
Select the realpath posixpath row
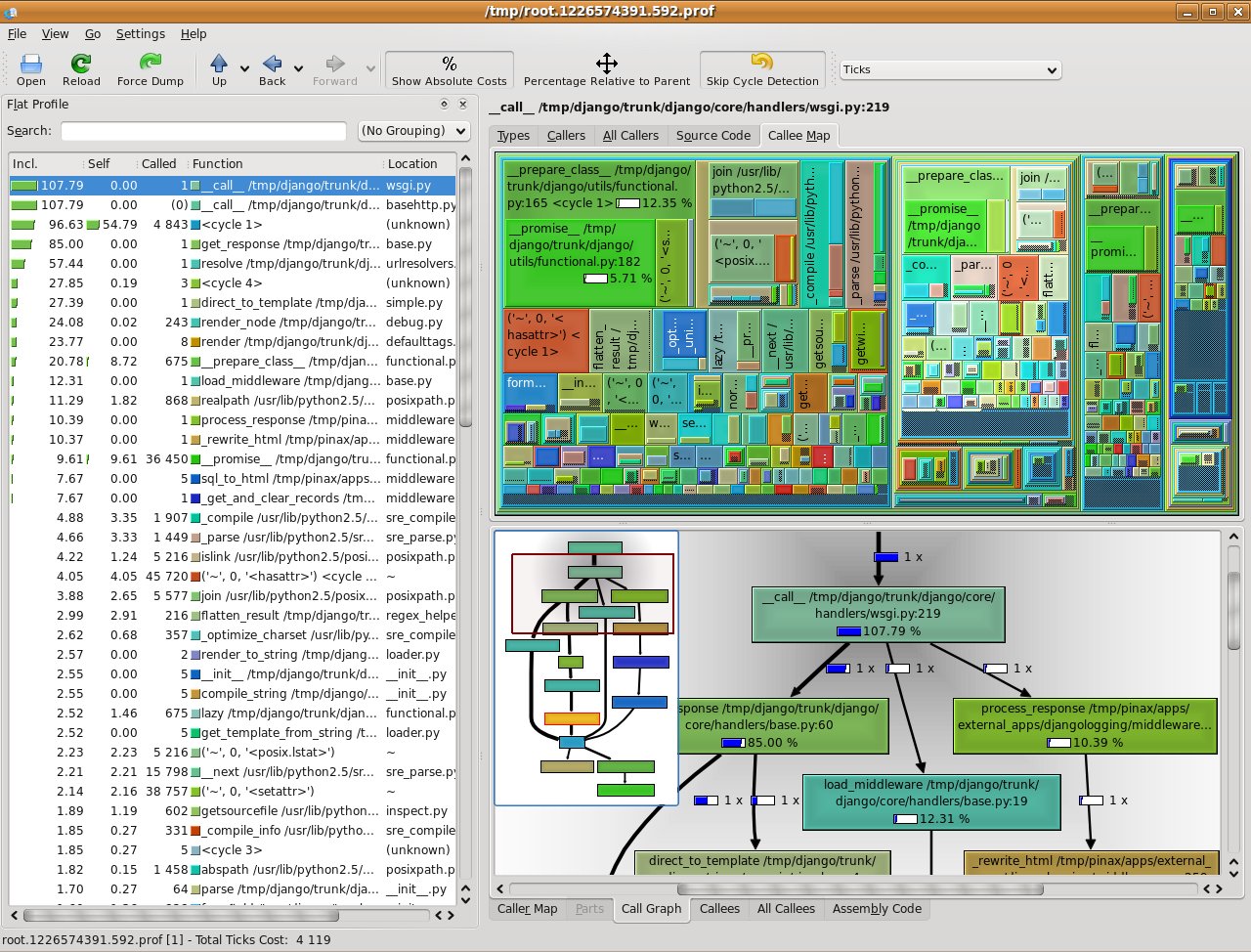point(233,401)
